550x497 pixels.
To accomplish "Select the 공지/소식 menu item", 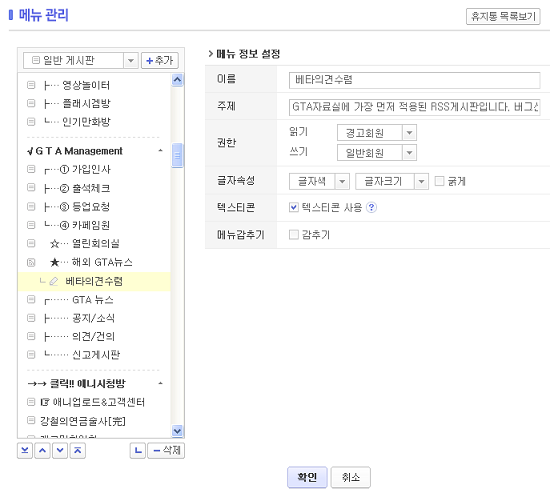I will 93,318.
